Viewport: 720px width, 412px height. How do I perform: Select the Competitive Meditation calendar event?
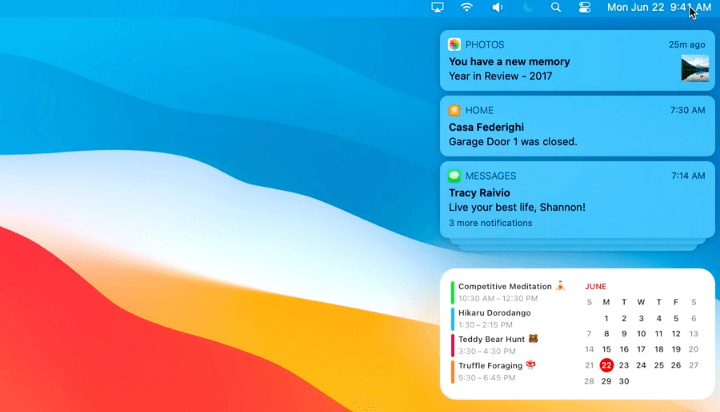505,292
